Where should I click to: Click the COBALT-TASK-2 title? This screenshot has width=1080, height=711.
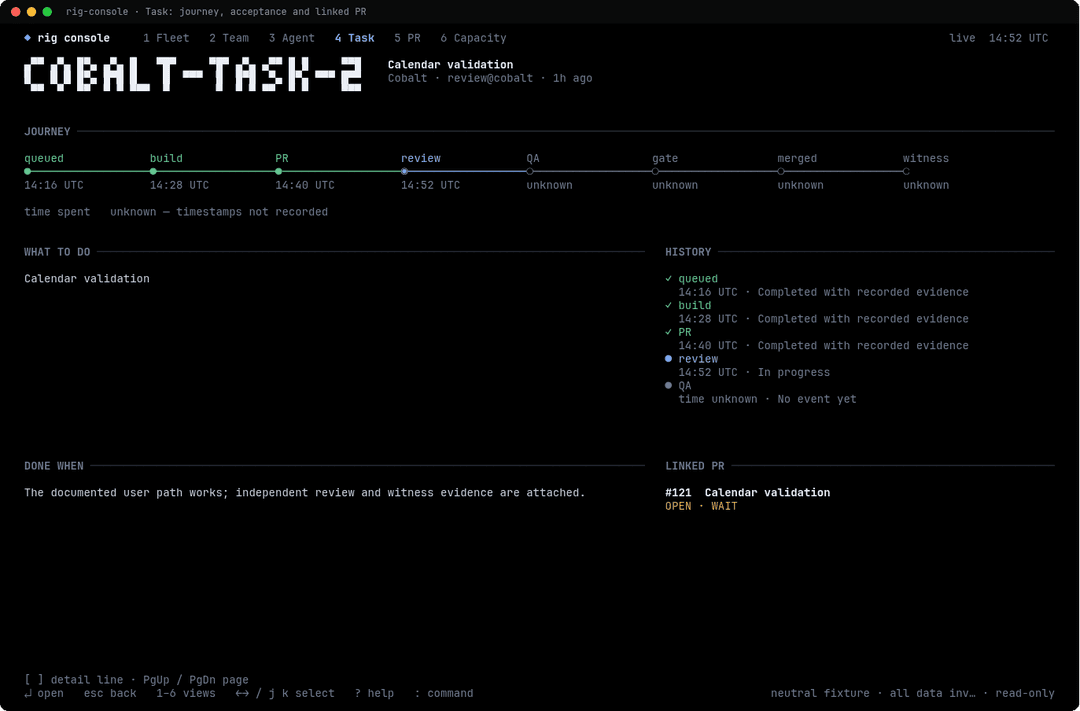(x=193, y=74)
